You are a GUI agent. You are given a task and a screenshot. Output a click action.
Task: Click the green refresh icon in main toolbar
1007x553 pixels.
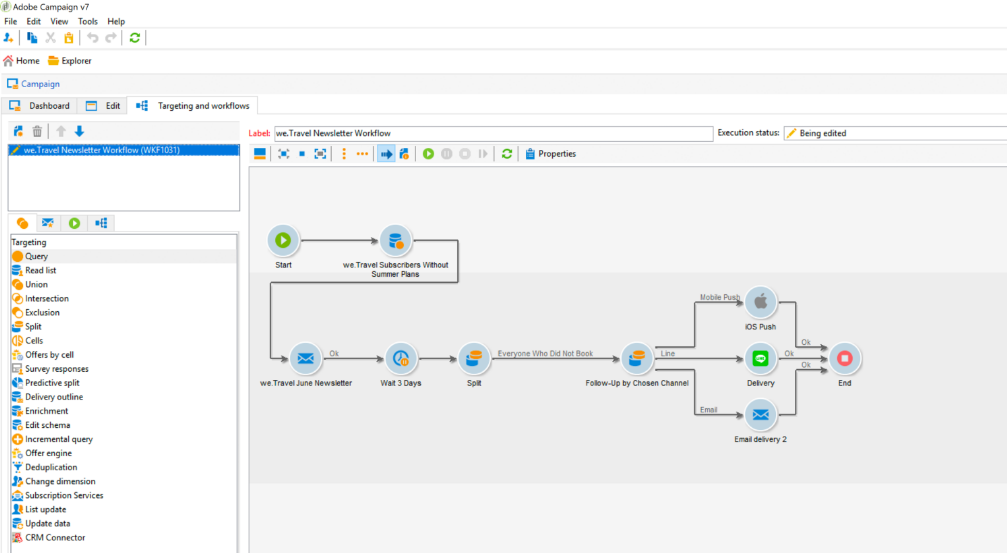pos(135,38)
